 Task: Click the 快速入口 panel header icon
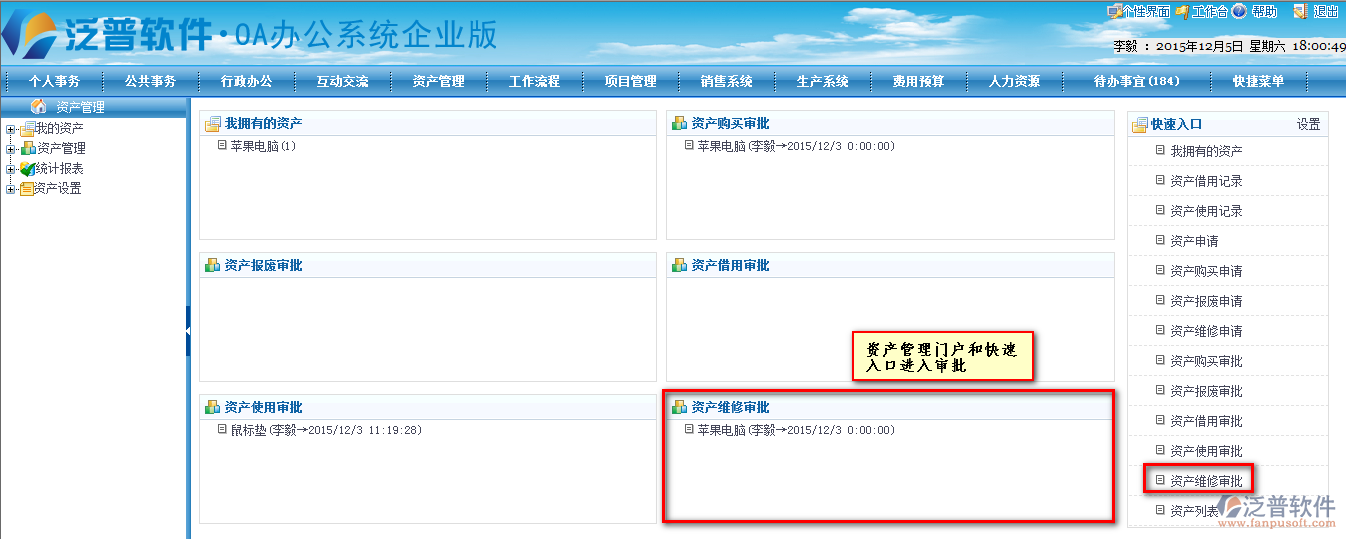coord(1139,125)
